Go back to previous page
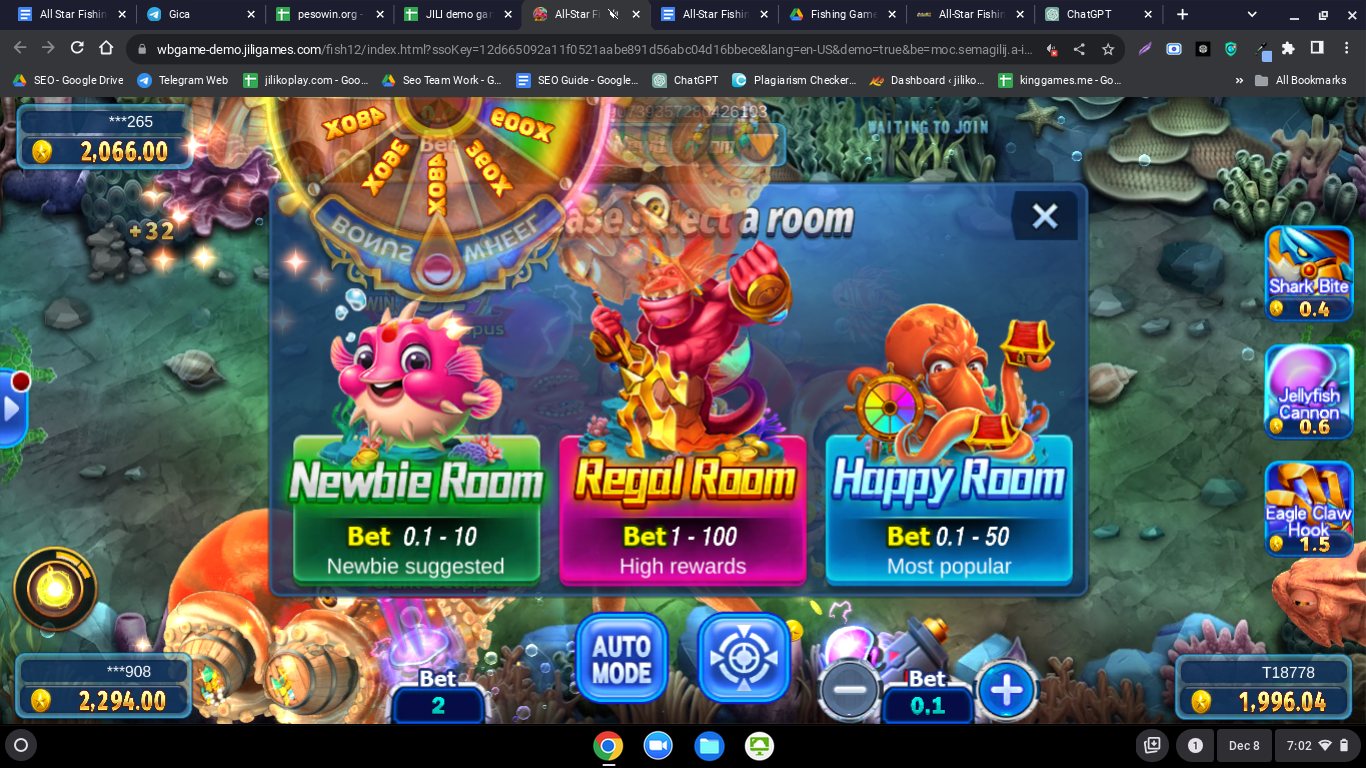This screenshot has width=1366, height=768. click(x=20, y=49)
